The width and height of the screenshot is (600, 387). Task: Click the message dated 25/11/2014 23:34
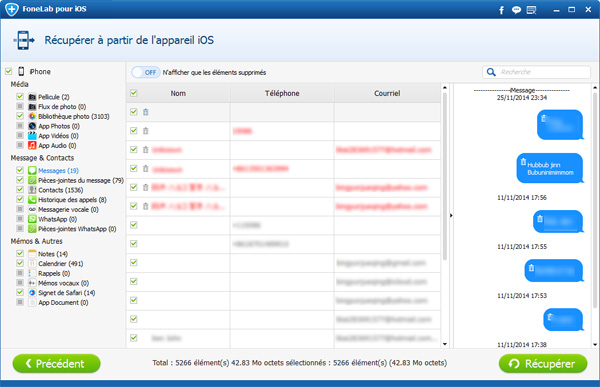[559, 124]
